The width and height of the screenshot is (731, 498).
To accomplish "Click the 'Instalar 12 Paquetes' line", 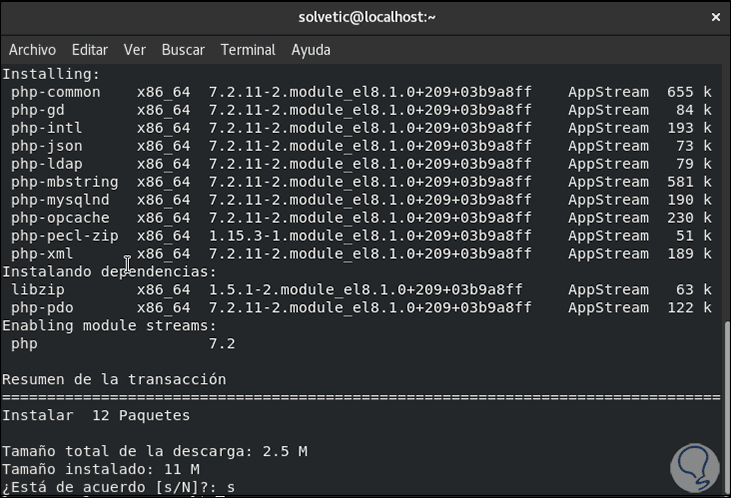I will (96, 416).
